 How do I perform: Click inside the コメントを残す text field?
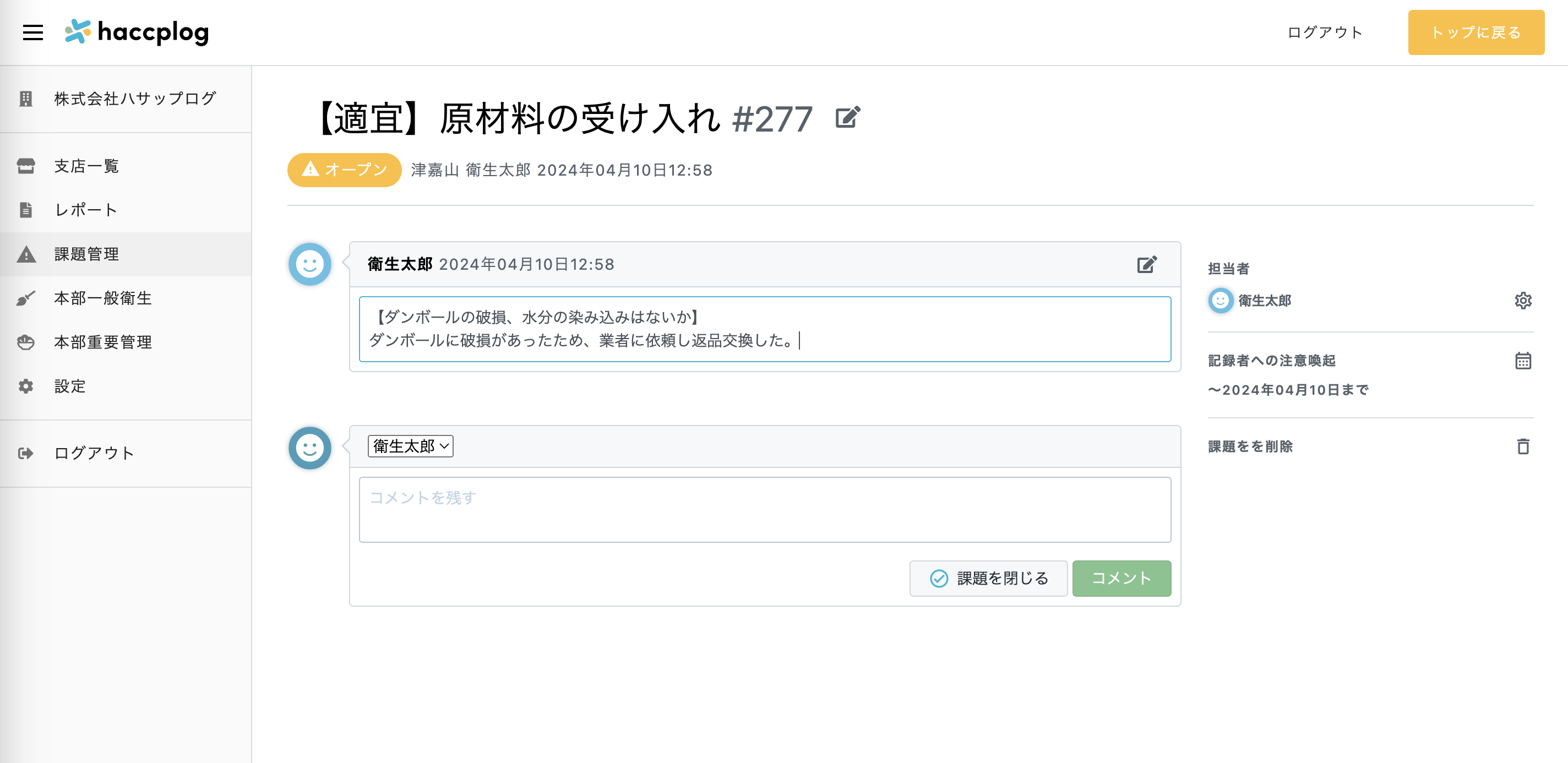click(765, 509)
